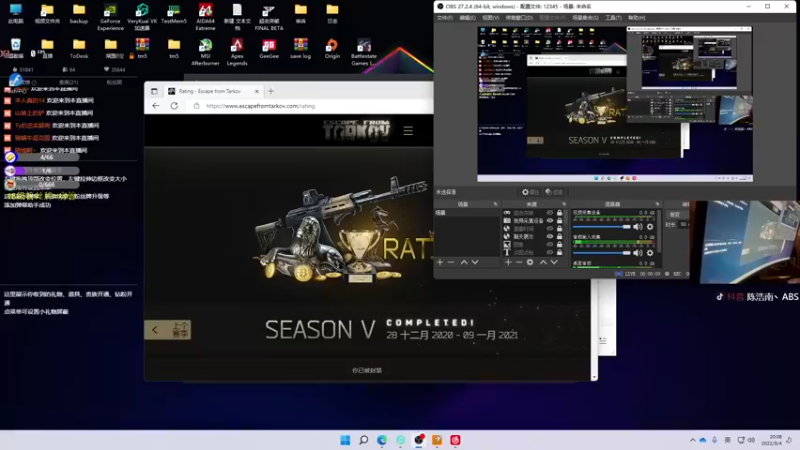The height and width of the screenshot is (450, 800).
Task: Click Properties button in OBS source toolbar
Action: pyautogui.click(x=530, y=192)
